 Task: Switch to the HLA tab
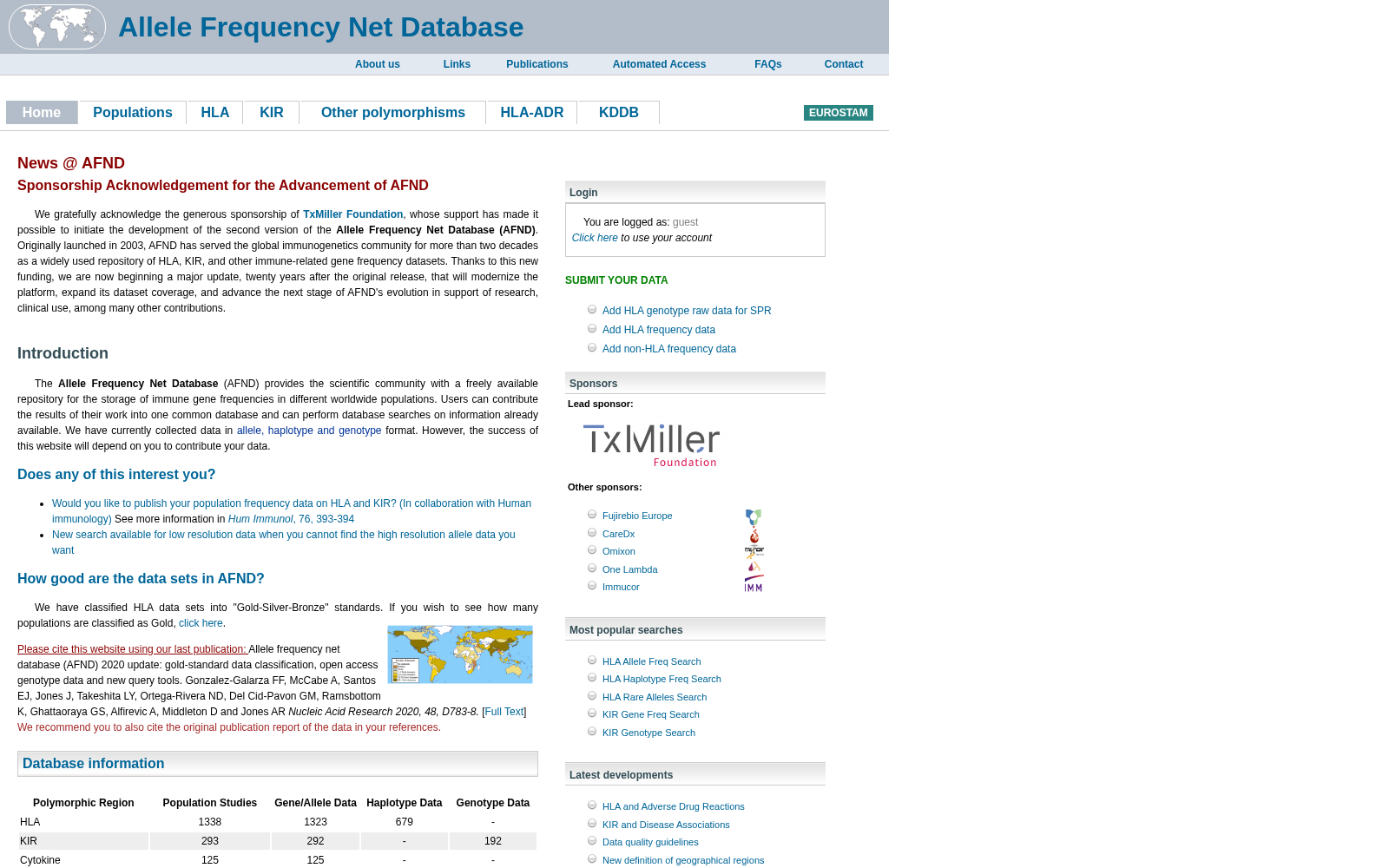click(x=215, y=113)
